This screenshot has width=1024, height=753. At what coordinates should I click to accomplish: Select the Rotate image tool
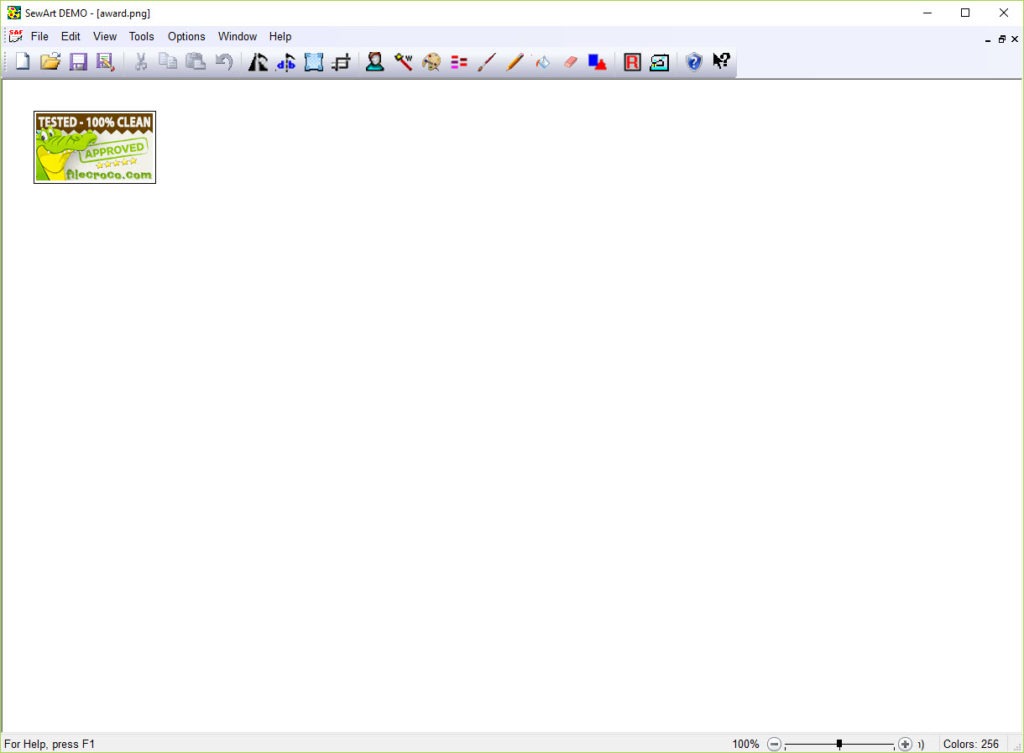point(258,62)
